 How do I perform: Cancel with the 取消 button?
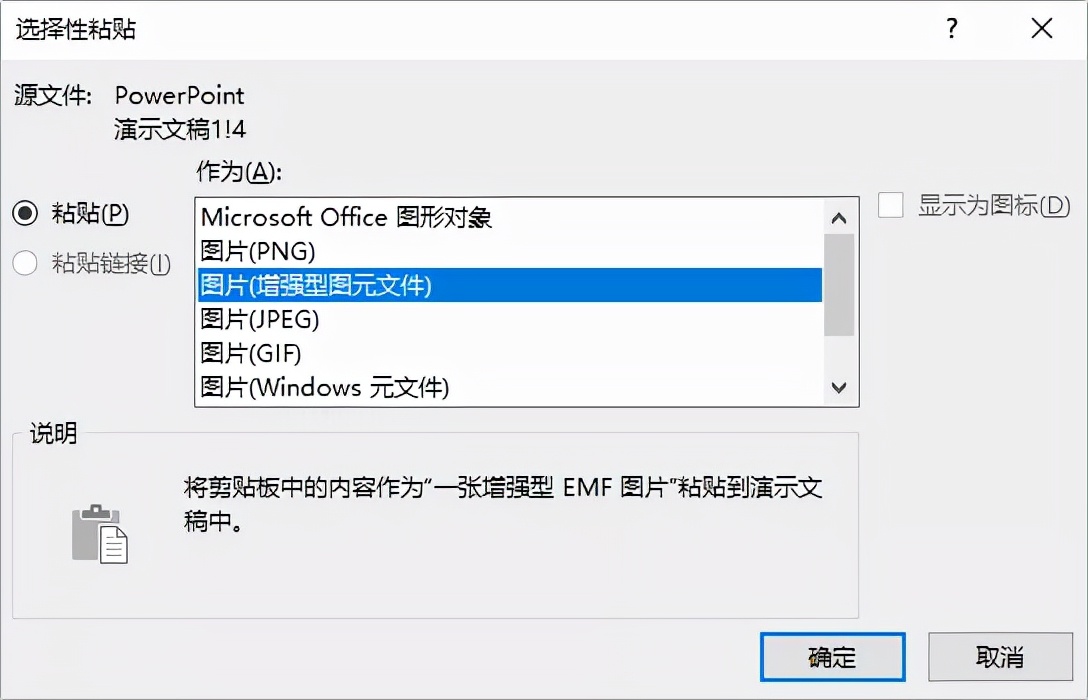(1001, 656)
